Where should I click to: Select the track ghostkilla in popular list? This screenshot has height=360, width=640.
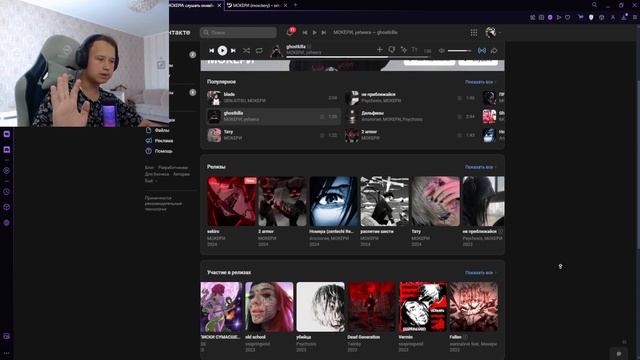click(x=273, y=116)
